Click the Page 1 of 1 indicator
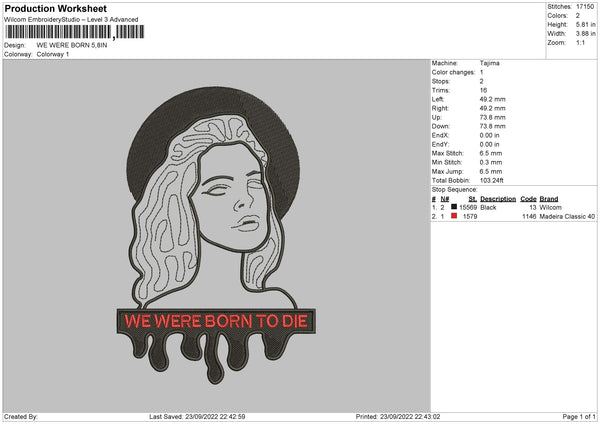The width and height of the screenshot is (600, 424). (x=579, y=417)
